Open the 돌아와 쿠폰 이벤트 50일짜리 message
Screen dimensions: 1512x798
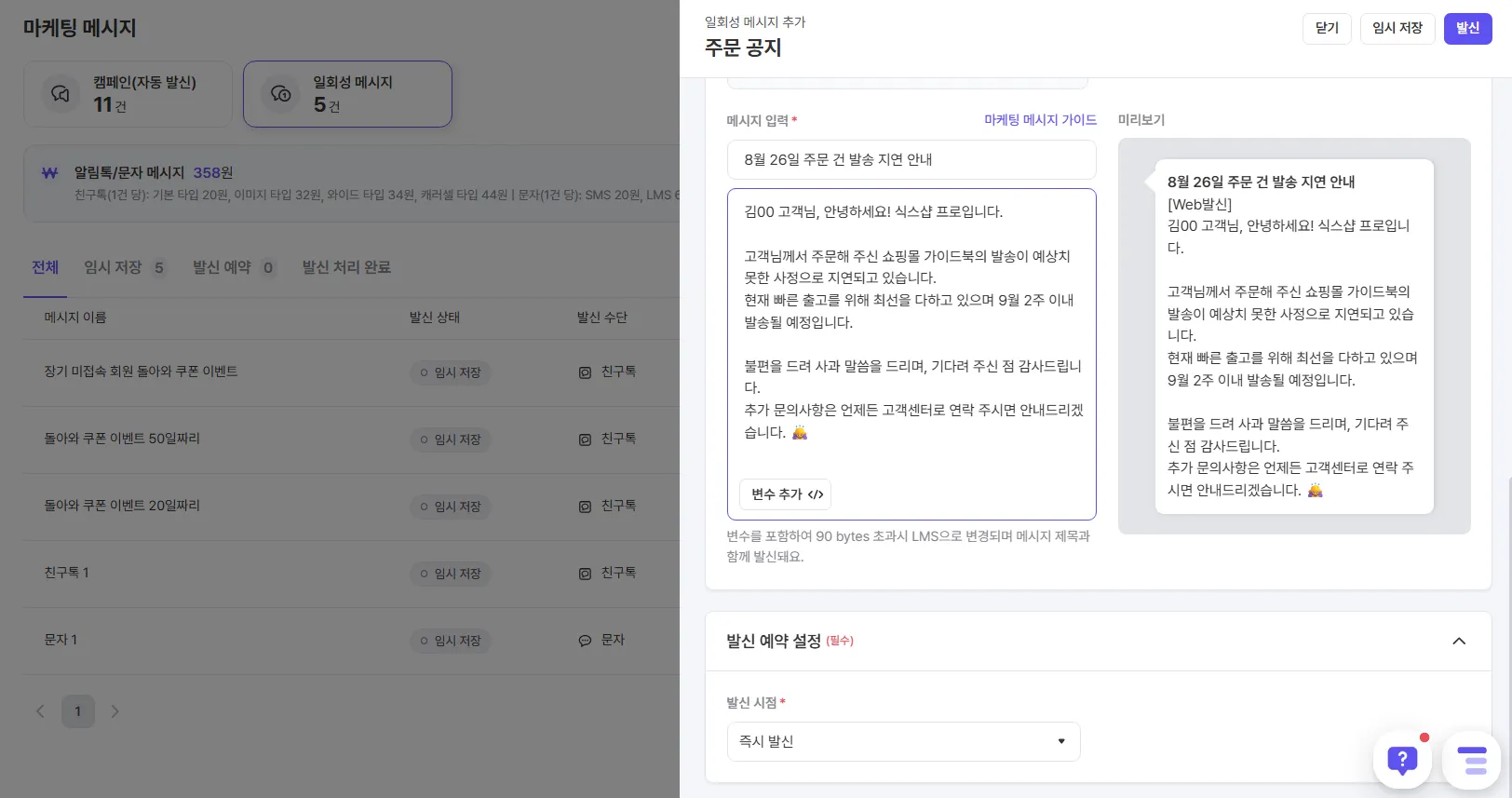[x=122, y=439]
